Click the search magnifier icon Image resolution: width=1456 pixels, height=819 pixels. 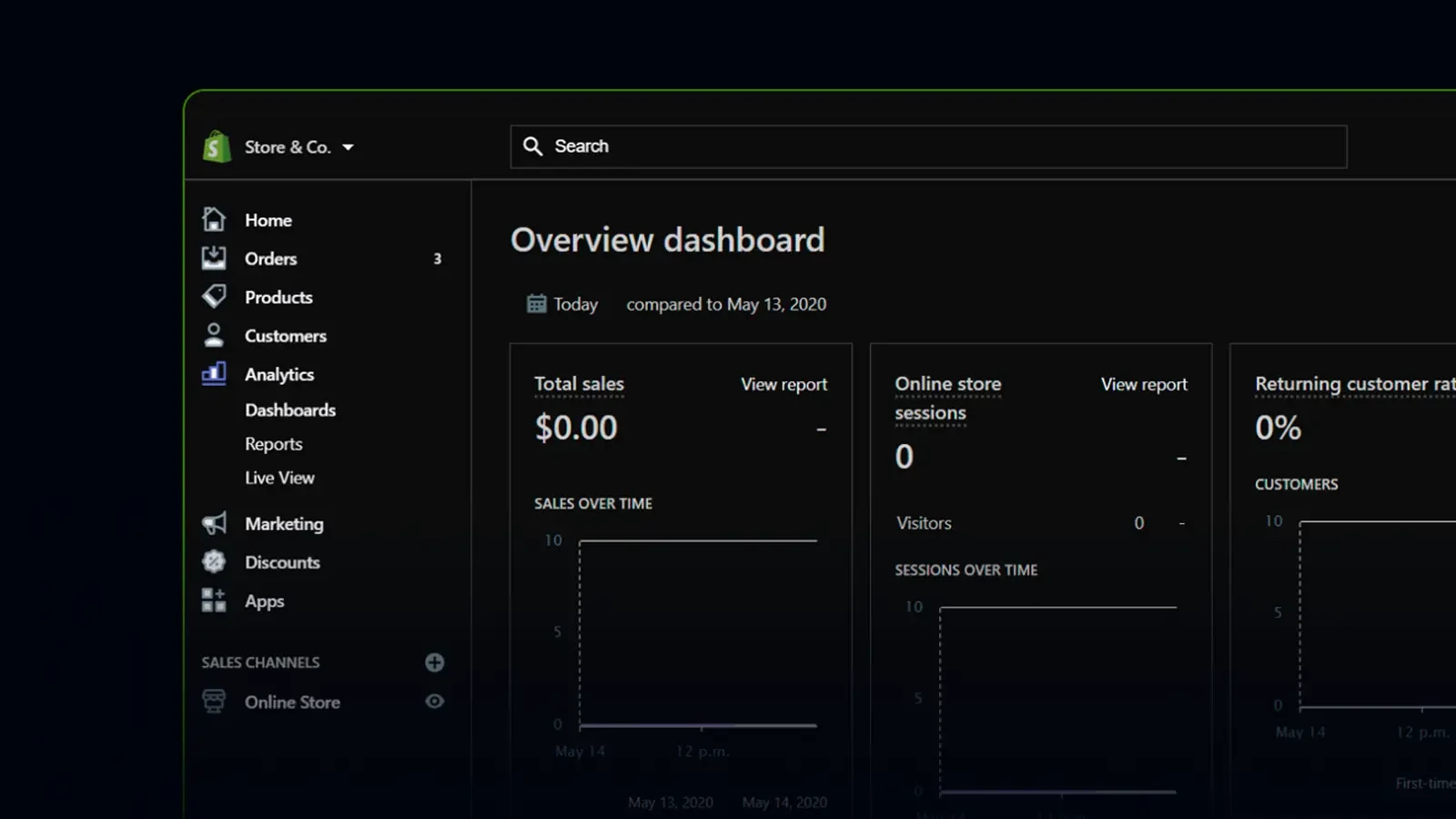pos(533,147)
